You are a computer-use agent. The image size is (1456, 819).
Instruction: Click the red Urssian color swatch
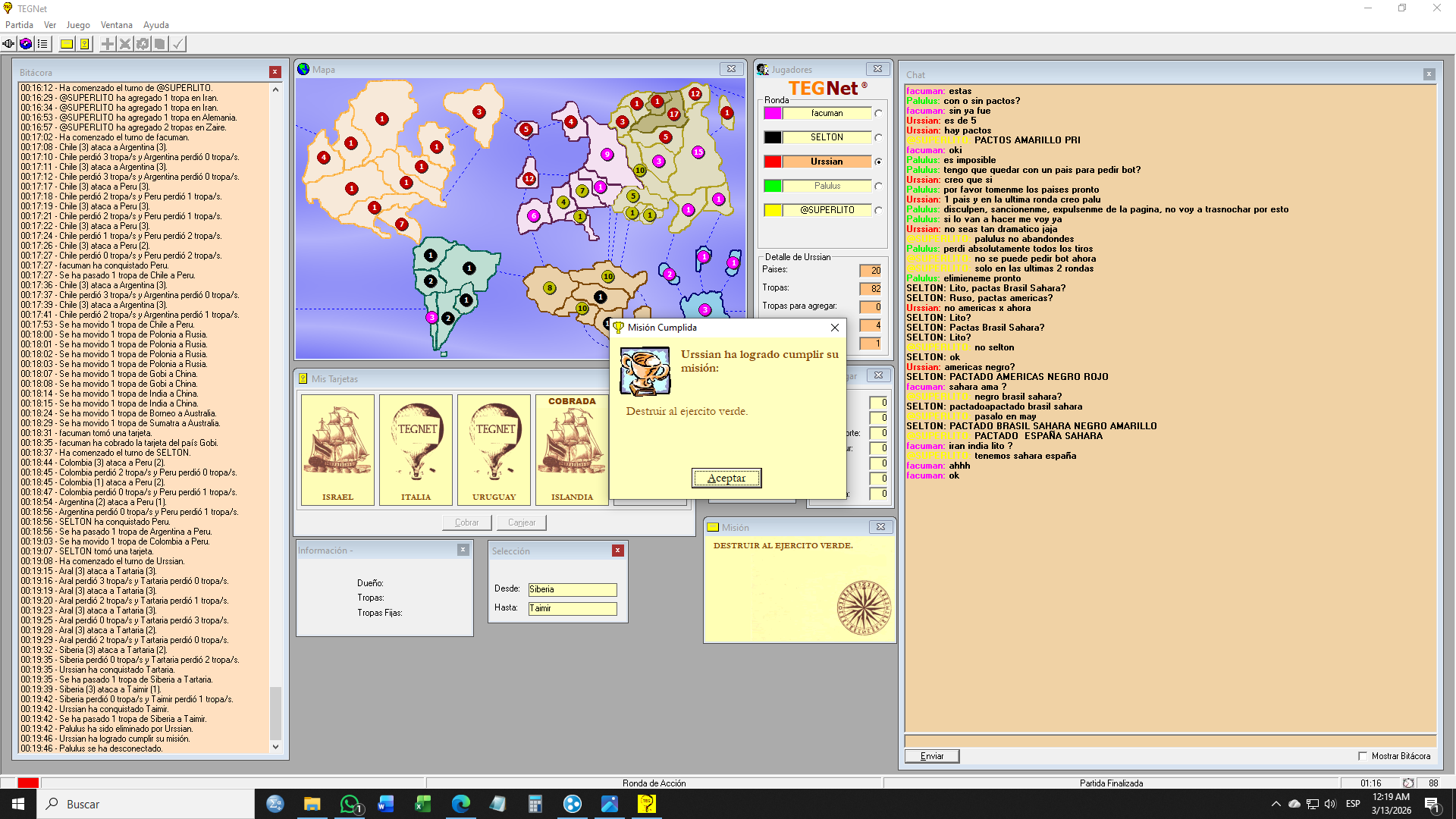coord(772,162)
